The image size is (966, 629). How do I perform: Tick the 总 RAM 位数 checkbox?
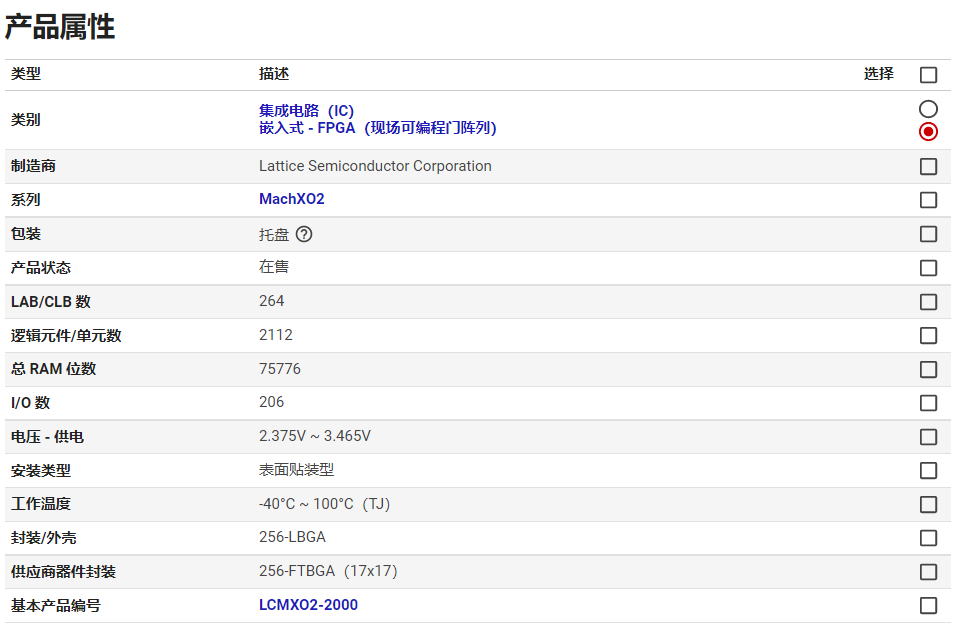tap(928, 369)
